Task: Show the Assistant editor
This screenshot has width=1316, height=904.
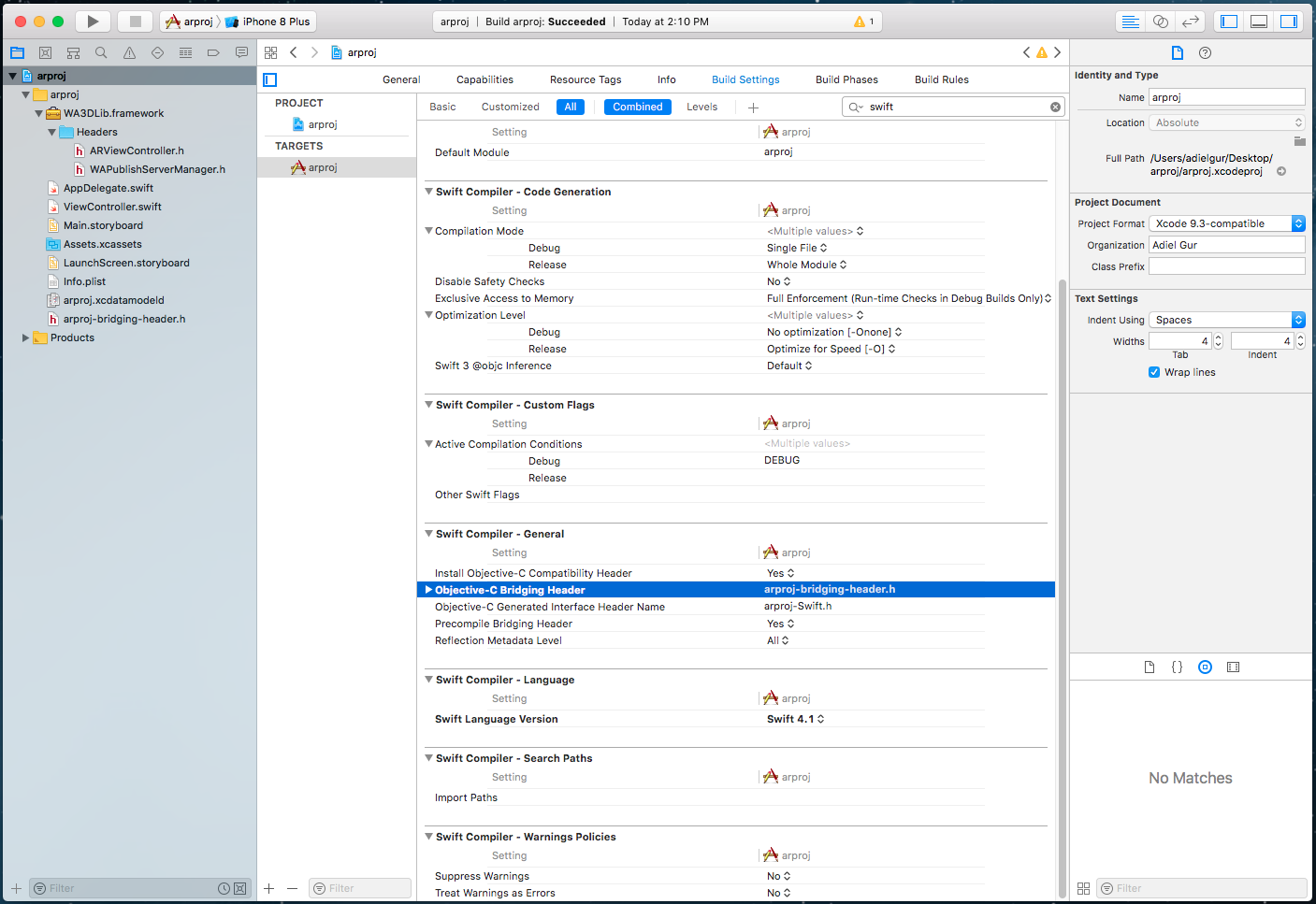Action: coord(1160,22)
